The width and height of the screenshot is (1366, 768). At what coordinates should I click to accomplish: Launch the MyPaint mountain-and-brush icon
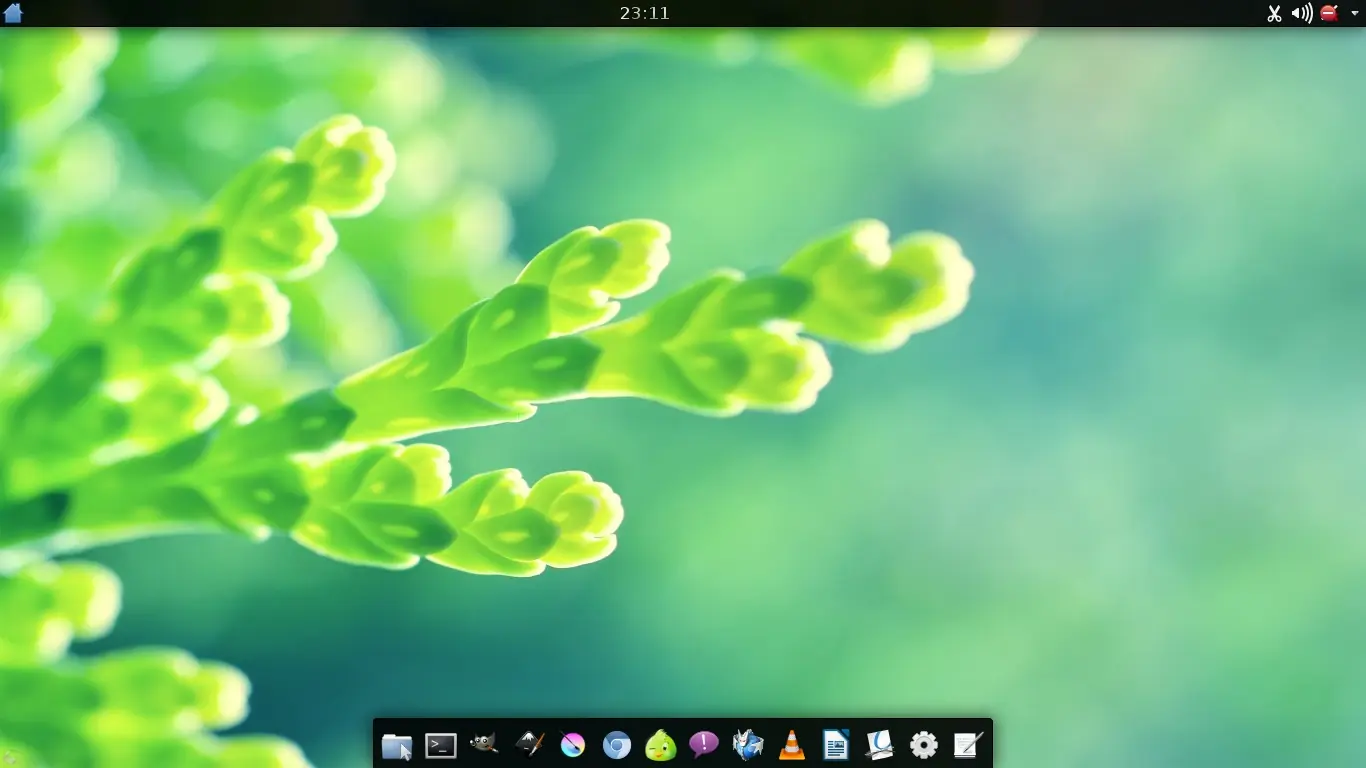(529, 745)
